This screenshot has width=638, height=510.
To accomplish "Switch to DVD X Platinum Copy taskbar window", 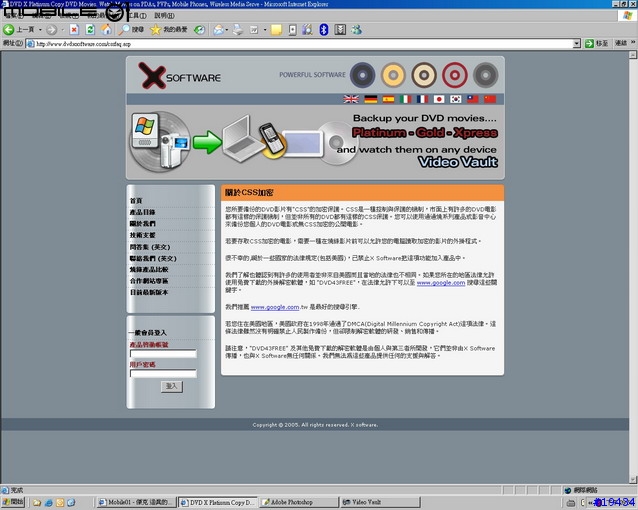I will [x=218, y=502].
